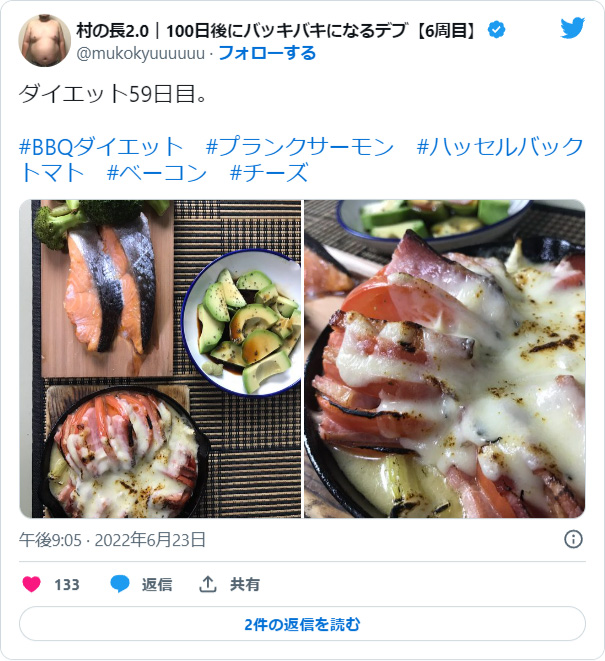605x661 pixels.
Task: Open the left salmon and avocado photo
Action: pos(160,359)
